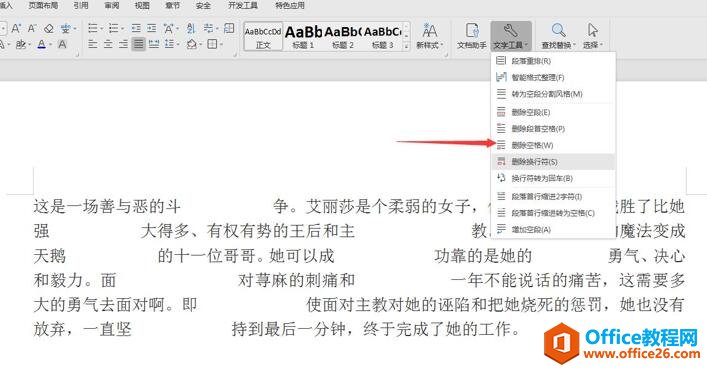Click the borders icon

tap(212, 44)
